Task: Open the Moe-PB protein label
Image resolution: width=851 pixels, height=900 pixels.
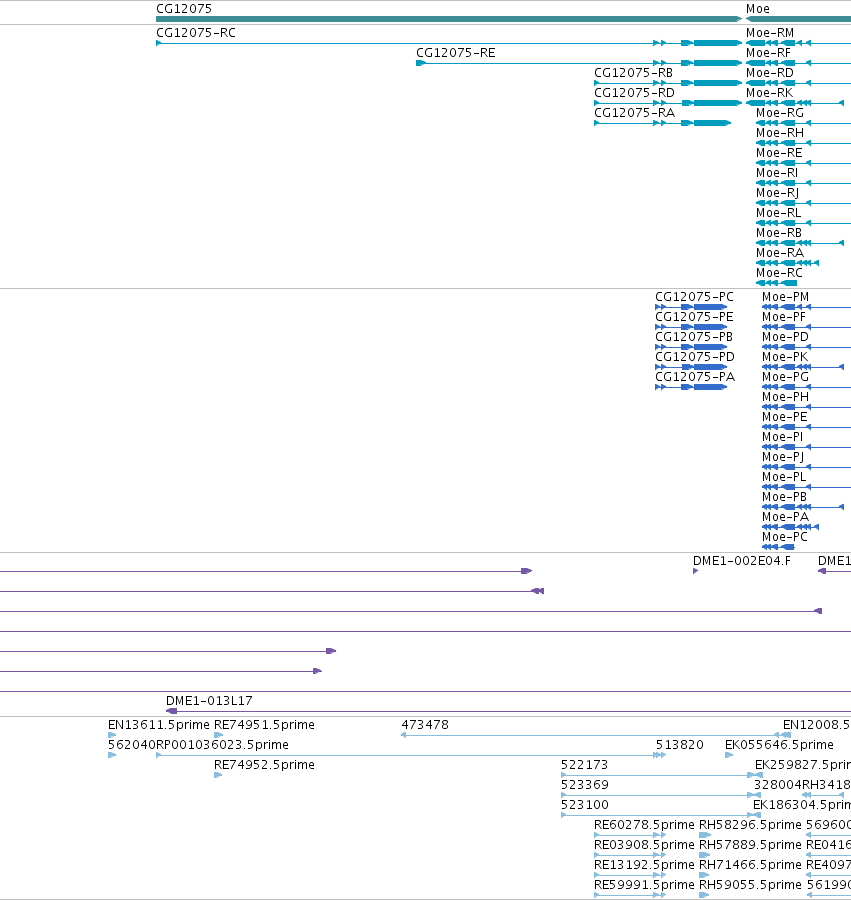Action: [x=784, y=497]
